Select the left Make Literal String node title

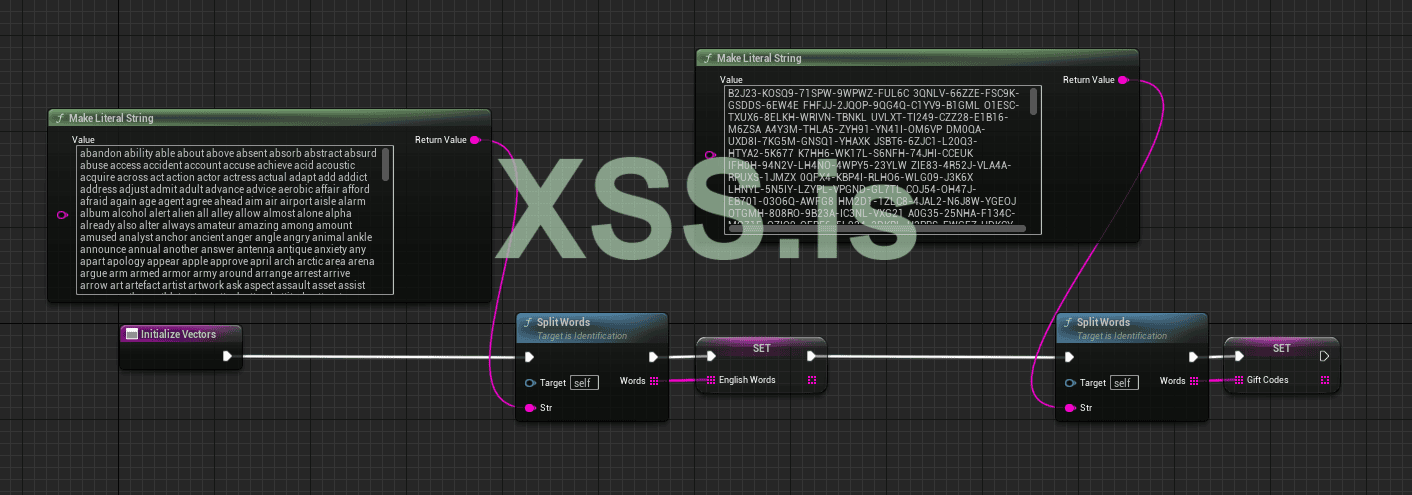[x=111, y=119]
